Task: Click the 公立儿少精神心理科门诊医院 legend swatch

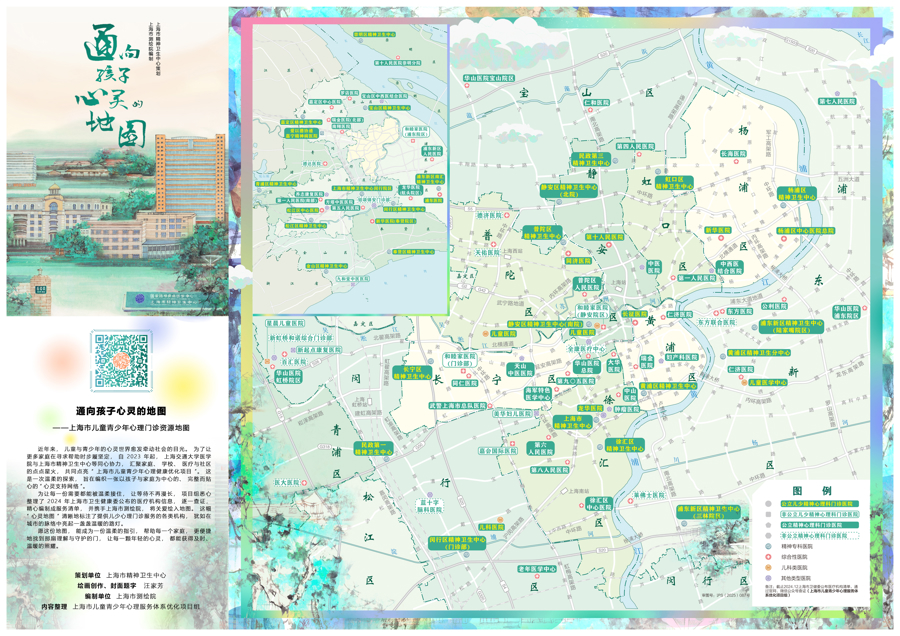Action: click(818, 505)
